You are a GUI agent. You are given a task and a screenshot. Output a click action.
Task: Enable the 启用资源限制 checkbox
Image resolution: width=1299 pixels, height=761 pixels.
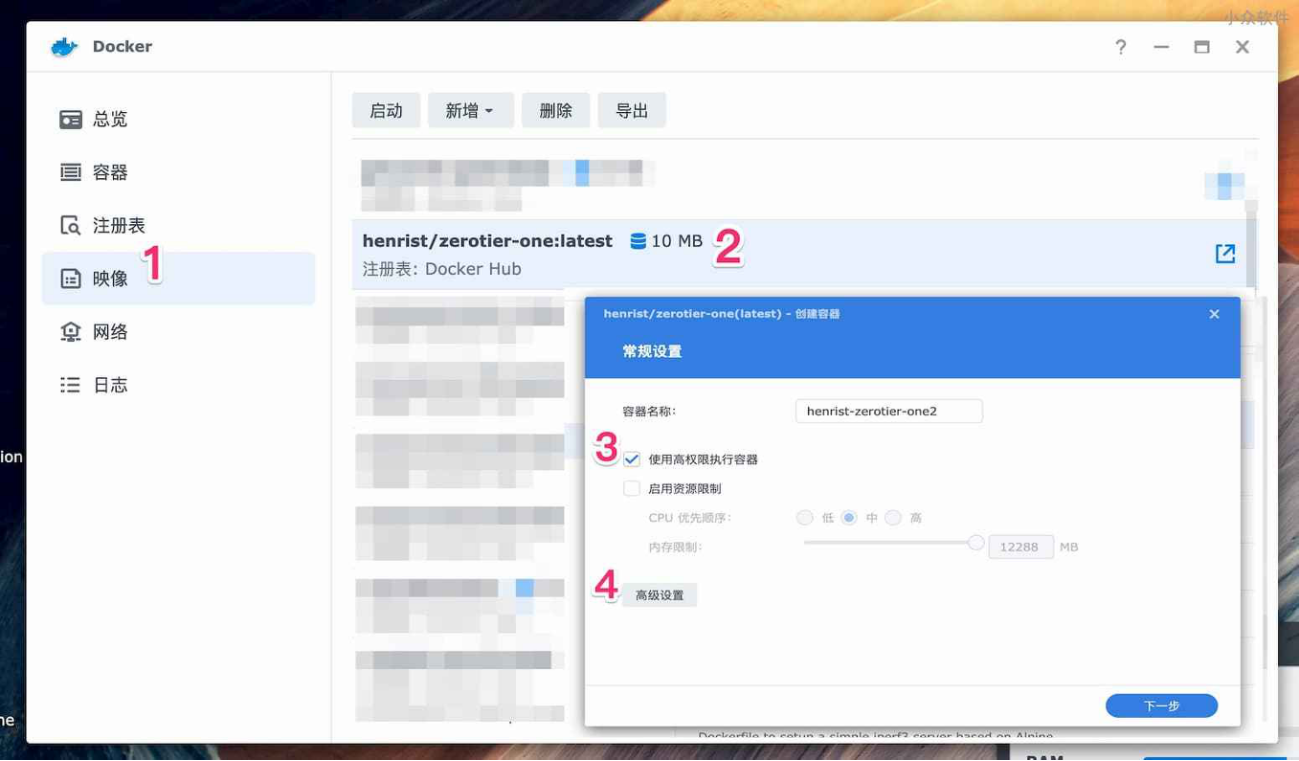click(632, 488)
